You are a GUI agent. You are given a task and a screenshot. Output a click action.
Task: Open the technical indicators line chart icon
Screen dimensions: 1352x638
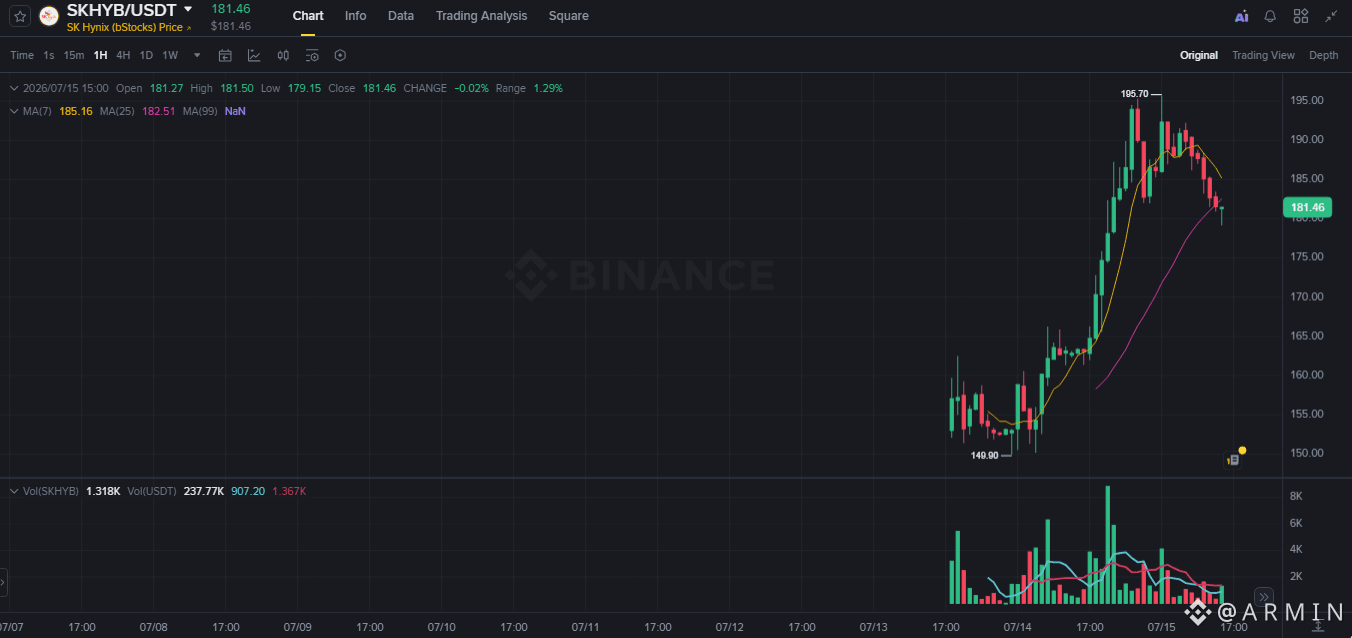click(x=254, y=55)
